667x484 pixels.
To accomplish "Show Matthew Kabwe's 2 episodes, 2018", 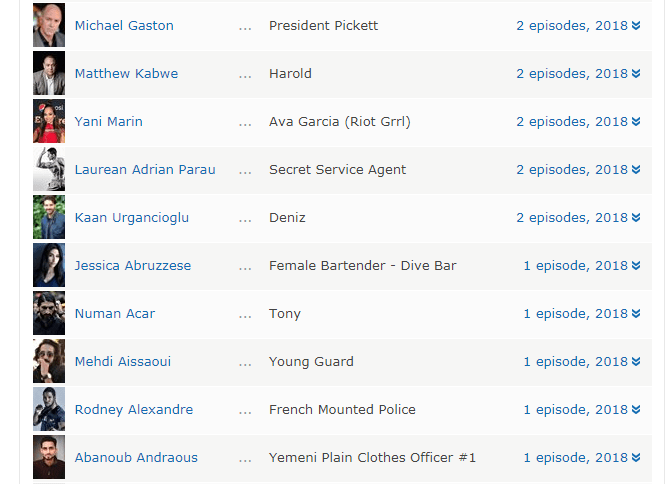I will (x=572, y=74).
